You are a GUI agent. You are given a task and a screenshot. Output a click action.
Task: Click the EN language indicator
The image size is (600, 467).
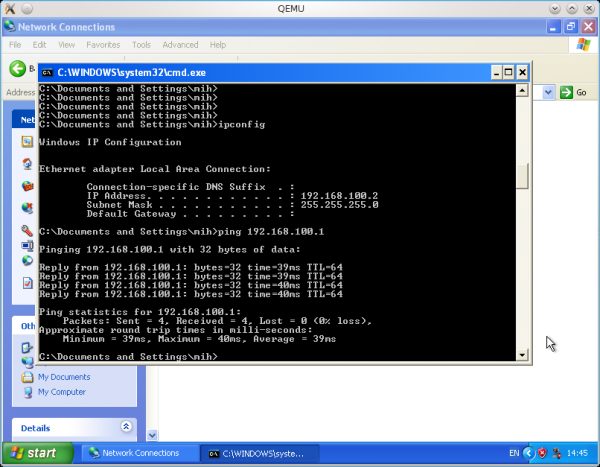514,453
